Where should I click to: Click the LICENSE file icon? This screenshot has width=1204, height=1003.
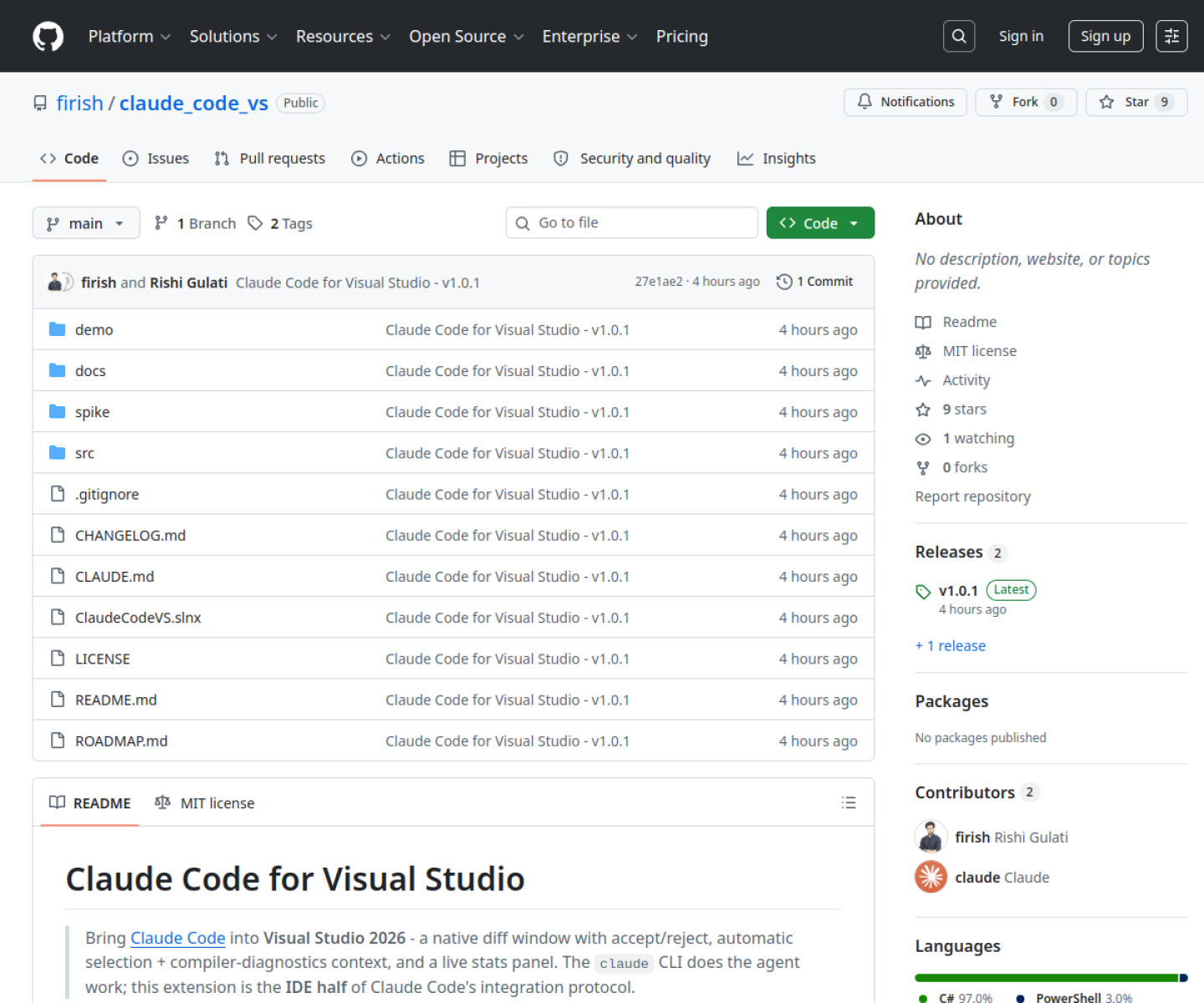[58, 659]
